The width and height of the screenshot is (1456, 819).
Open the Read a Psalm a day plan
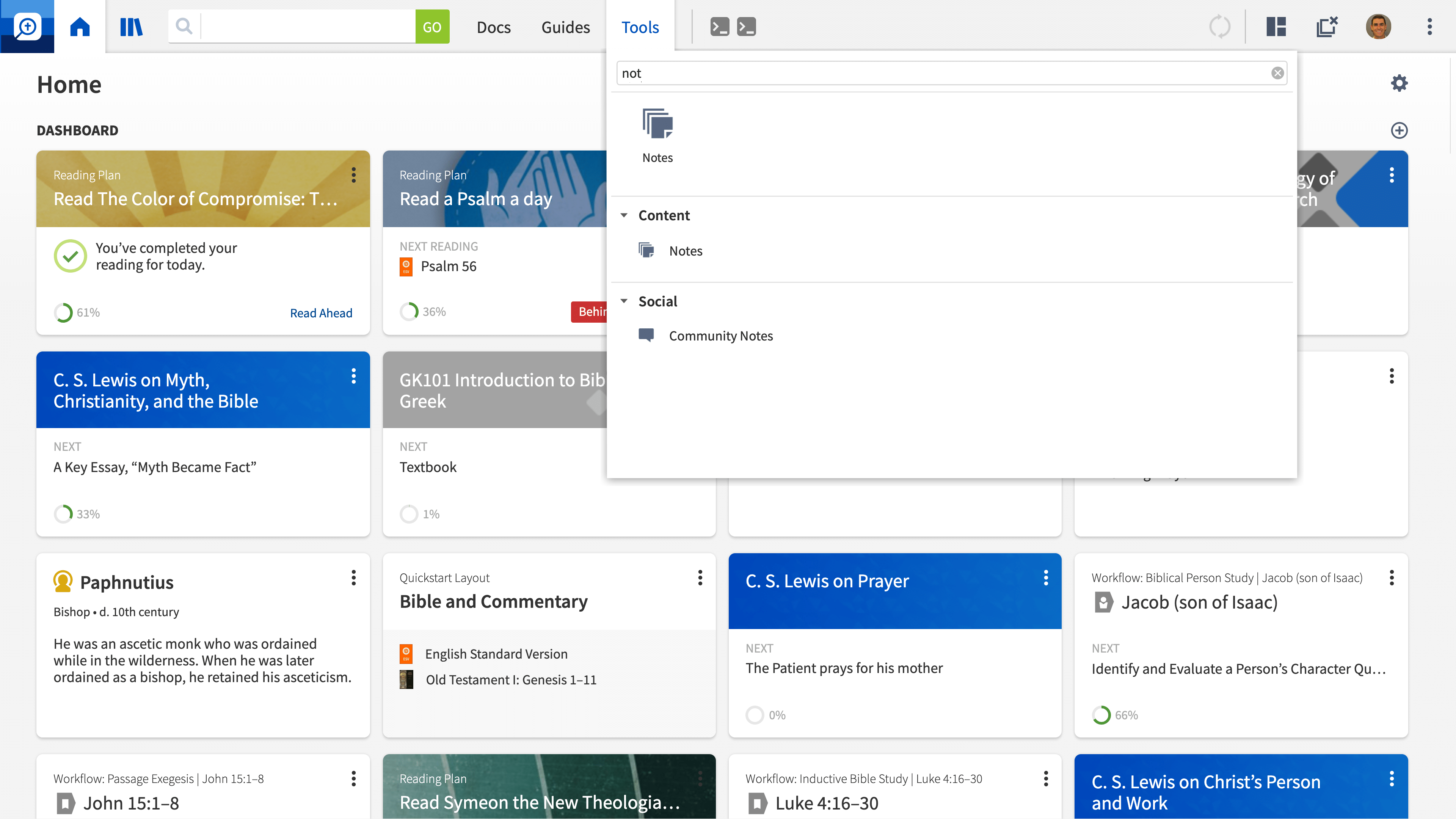475,199
